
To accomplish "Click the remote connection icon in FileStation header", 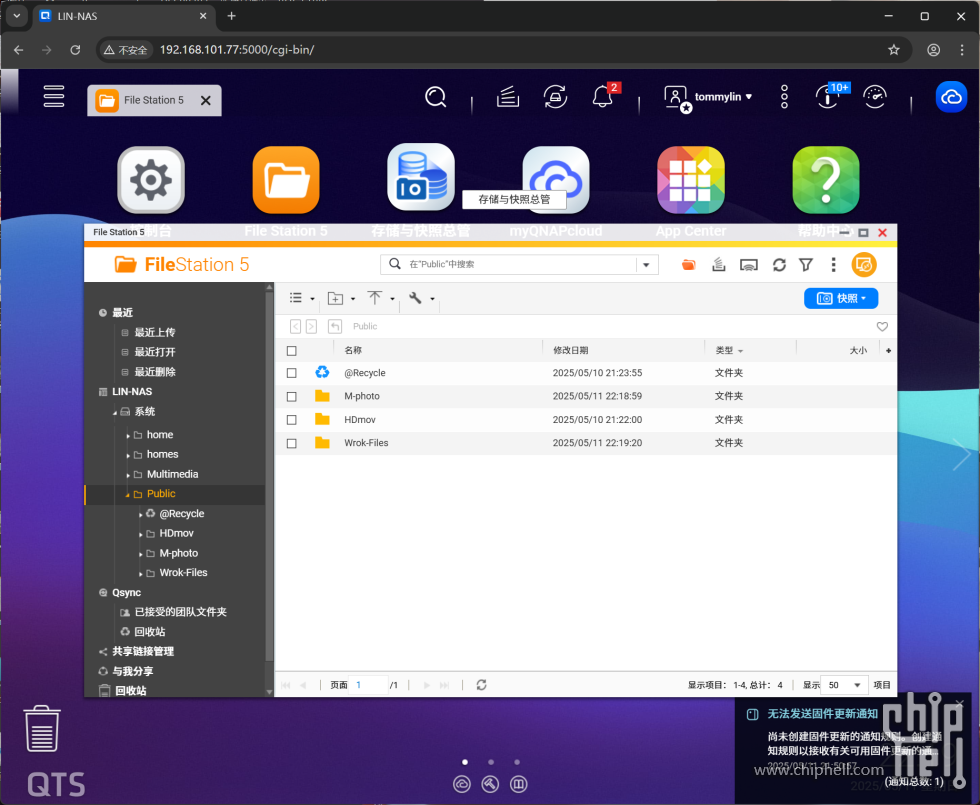I will (x=689, y=265).
